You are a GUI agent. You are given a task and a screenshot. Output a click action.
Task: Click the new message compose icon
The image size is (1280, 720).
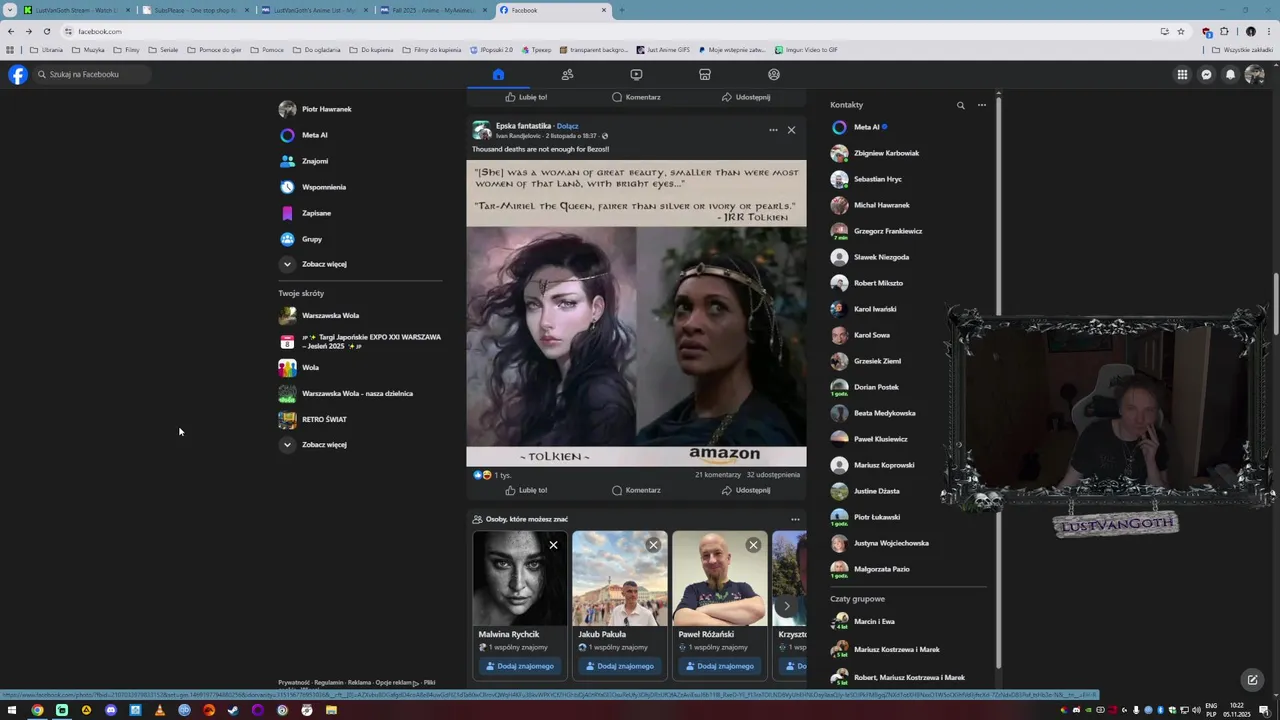(1251, 680)
